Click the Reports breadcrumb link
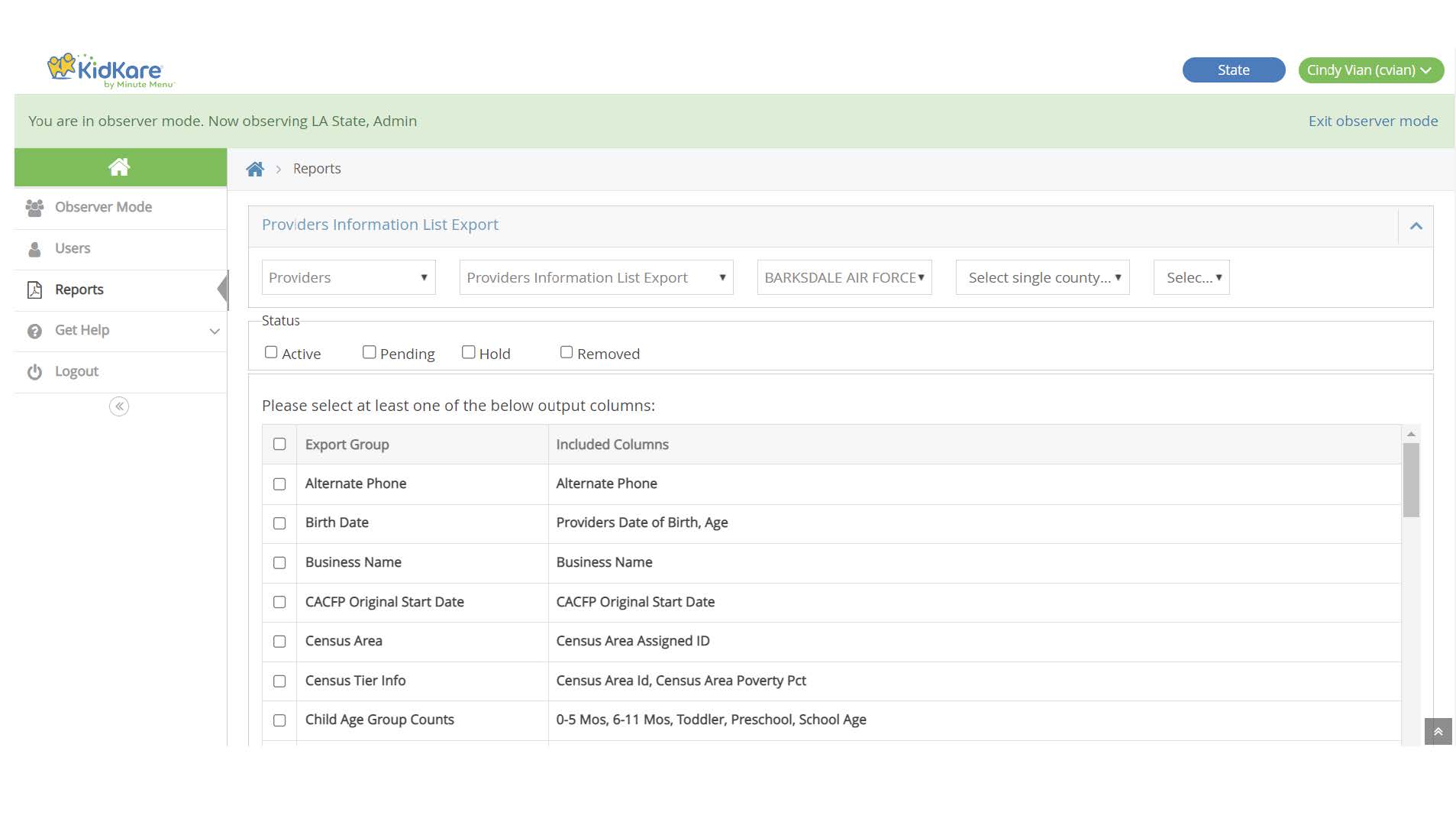The width and height of the screenshot is (1456, 825). [x=317, y=169]
